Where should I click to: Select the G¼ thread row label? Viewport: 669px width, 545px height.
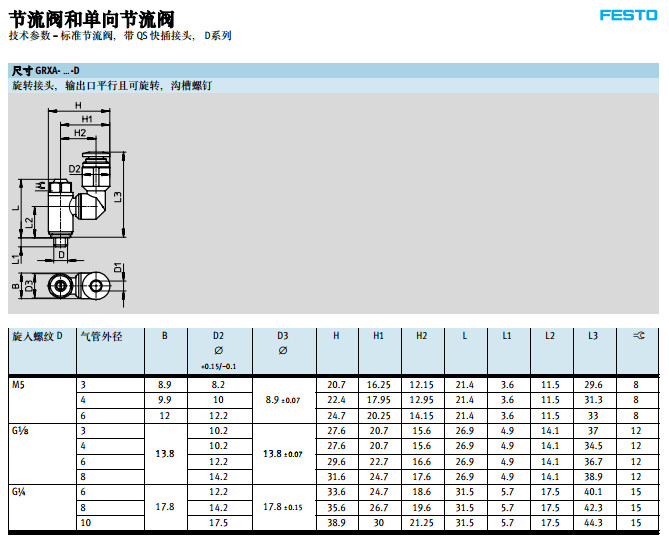tap(20, 492)
